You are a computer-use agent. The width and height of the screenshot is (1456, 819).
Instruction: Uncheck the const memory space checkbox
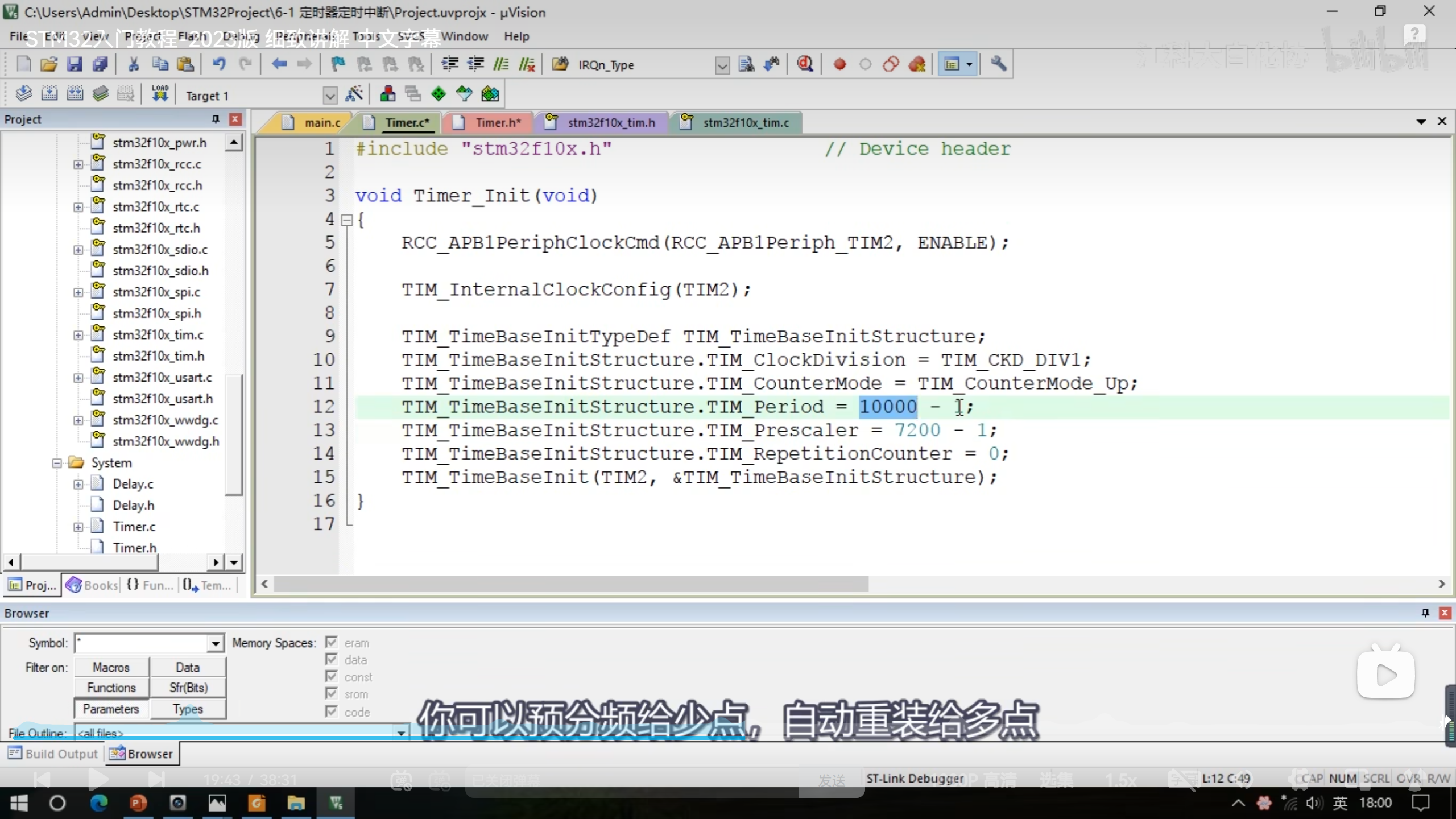pyautogui.click(x=332, y=677)
